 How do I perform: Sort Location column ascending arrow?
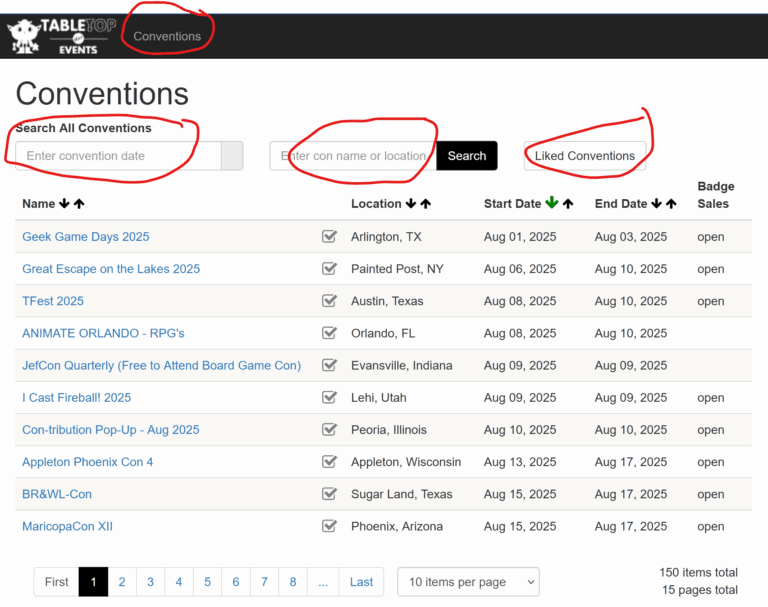pyautogui.click(x=425, y=204)
